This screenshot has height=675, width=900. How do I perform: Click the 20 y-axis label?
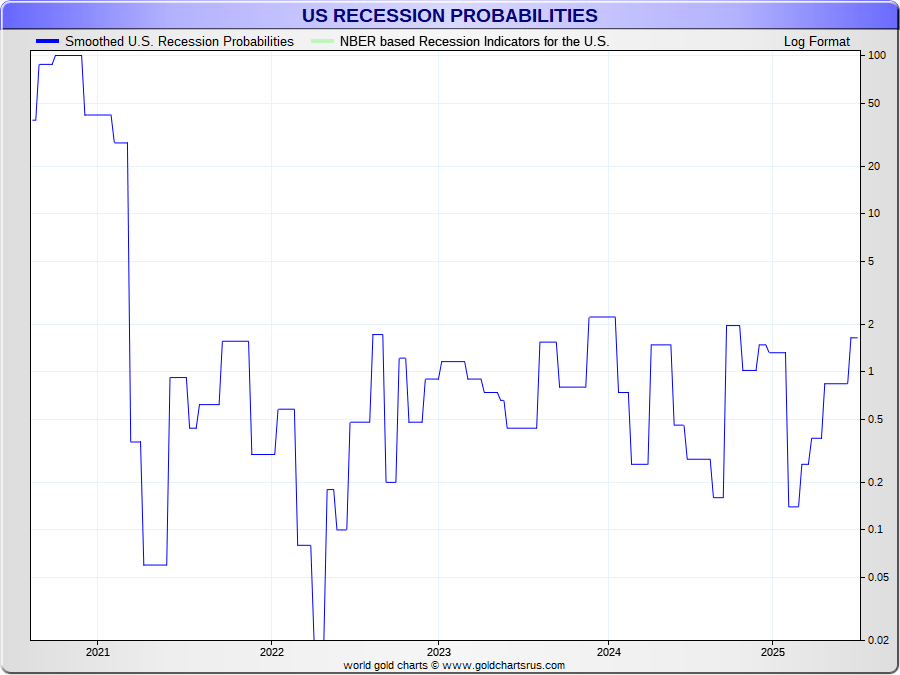point(874,166)
